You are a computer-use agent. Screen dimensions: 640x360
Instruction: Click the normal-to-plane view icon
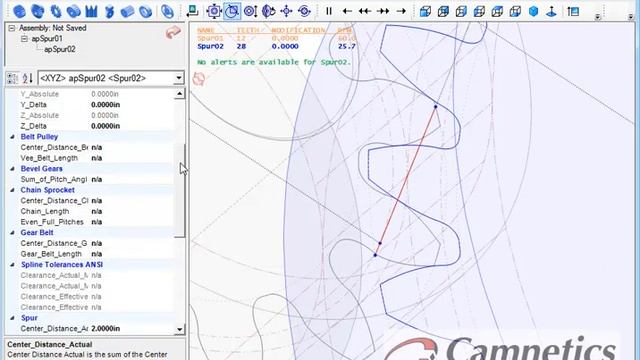pyautogui.click(x=551, y=11)
